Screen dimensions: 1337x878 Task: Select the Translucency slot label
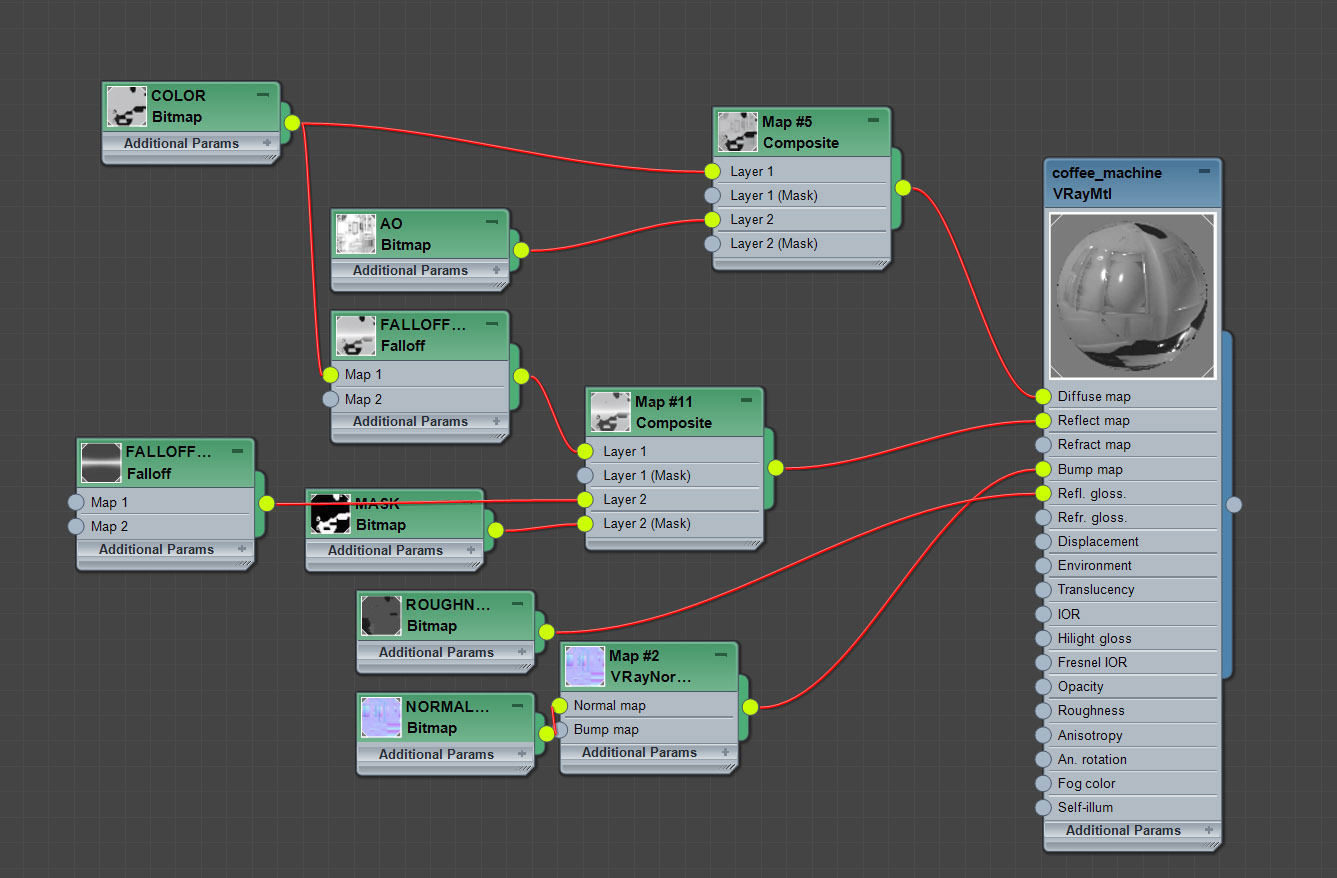[x=1096, y=589]
